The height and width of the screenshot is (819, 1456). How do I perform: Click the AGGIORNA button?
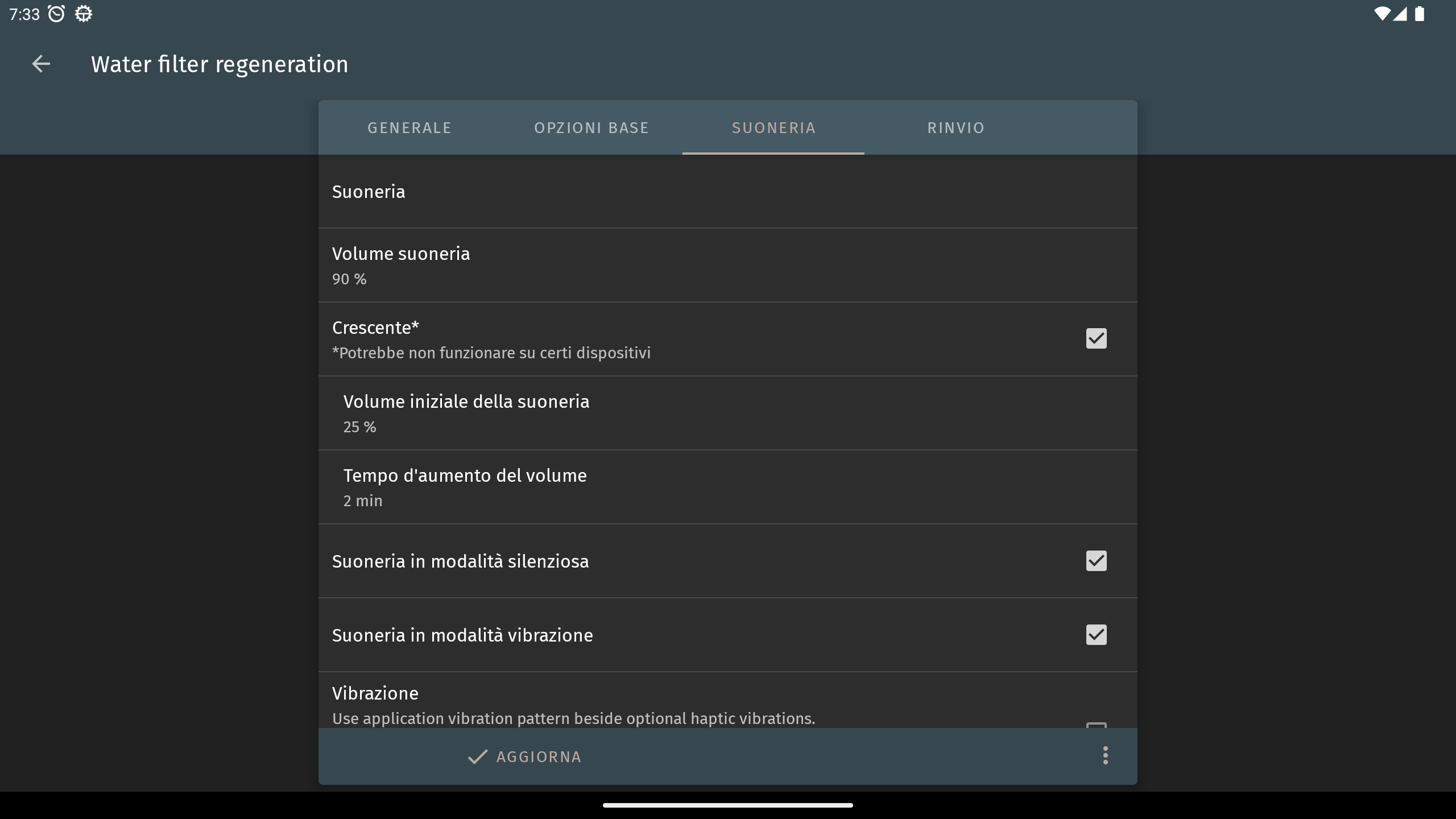click(524, 756)
